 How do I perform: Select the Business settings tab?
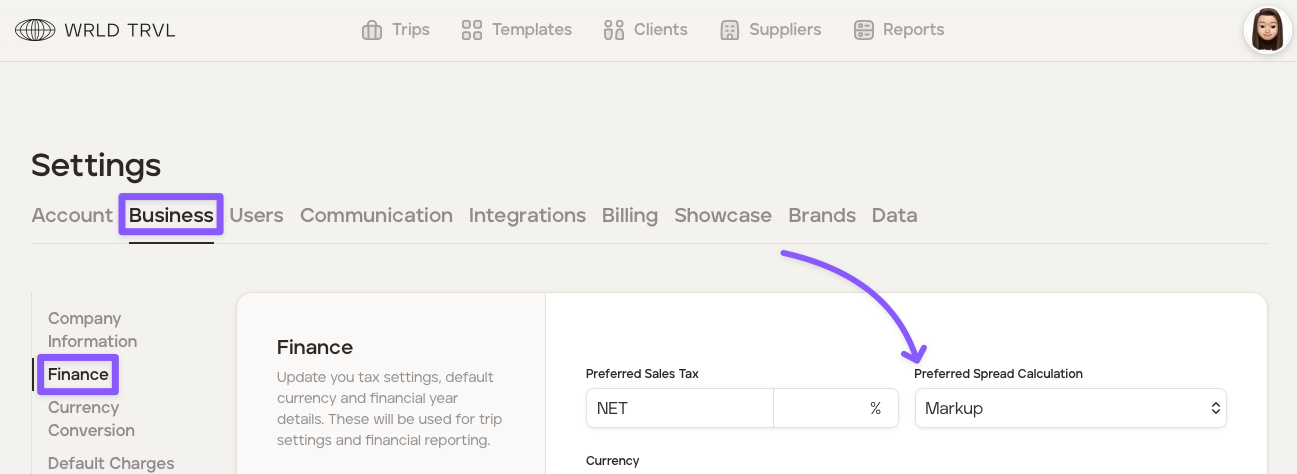click(x=171, y=215)
